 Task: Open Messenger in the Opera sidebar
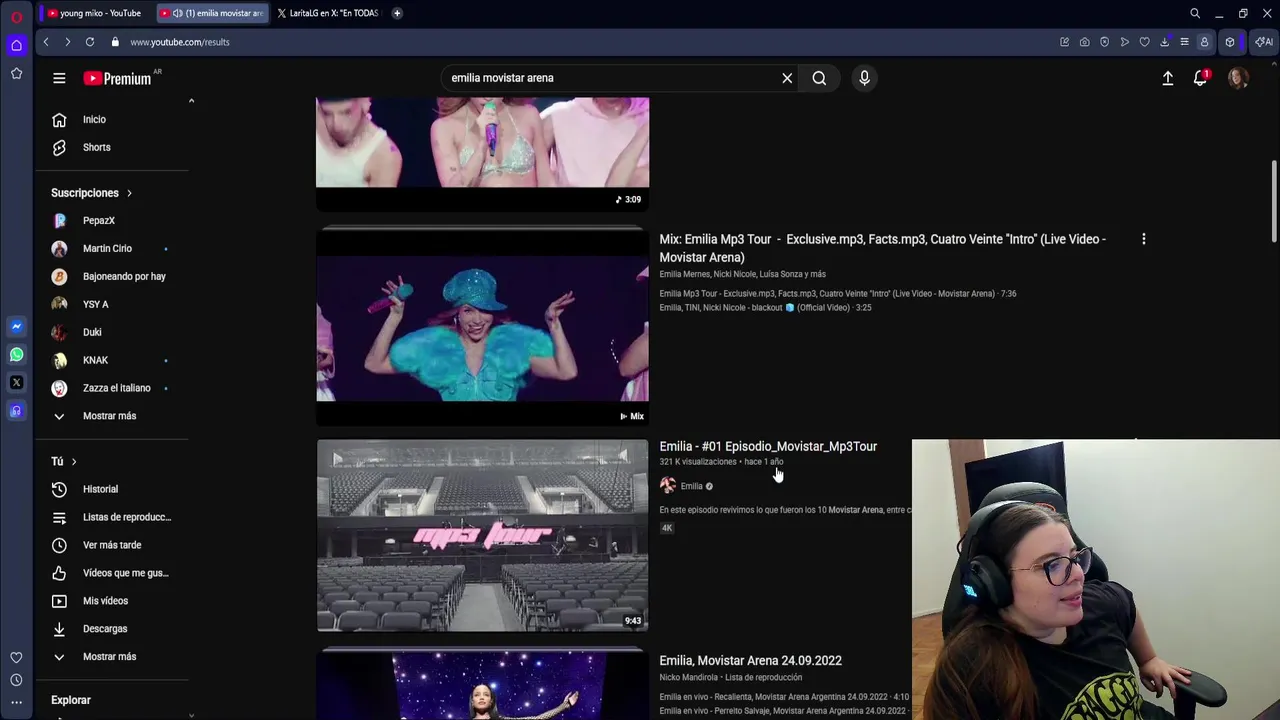pos(16,326)
